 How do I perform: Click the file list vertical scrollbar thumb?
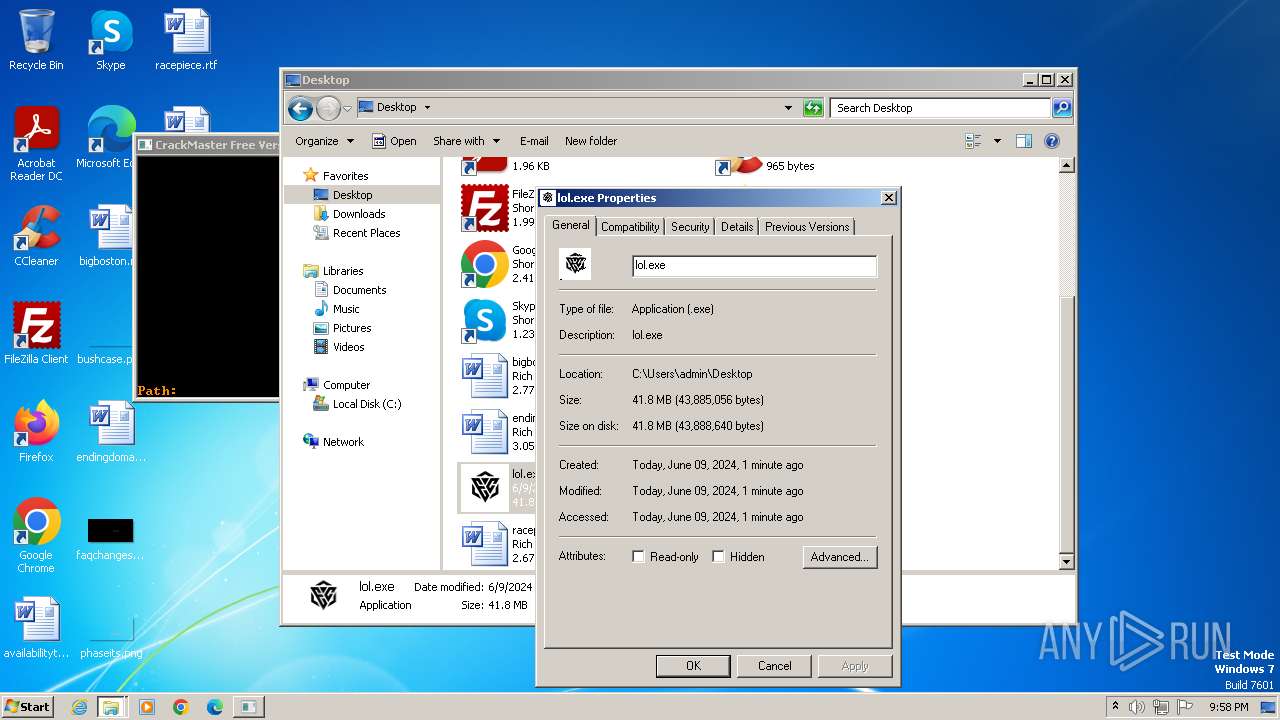click(x=1066, y=423)
